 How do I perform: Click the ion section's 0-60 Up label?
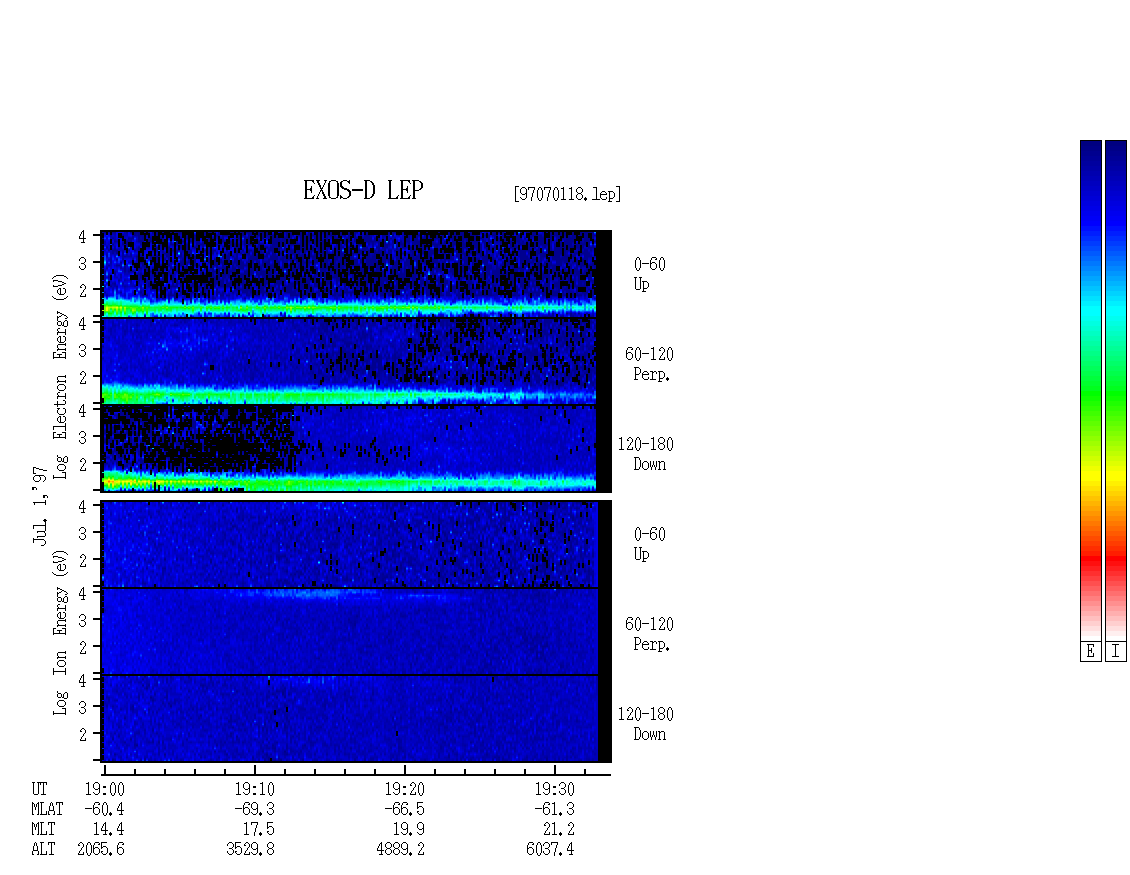649,544
